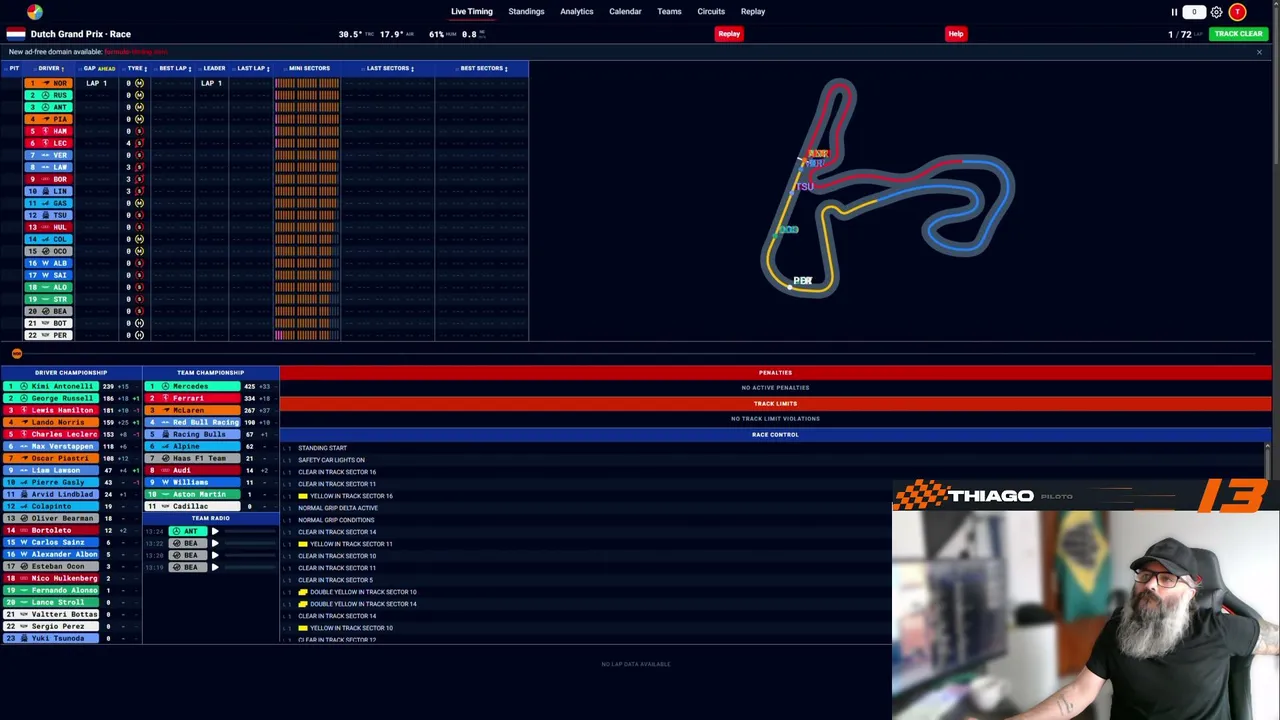Click Mercedes logo in team championship list

tap(166, 386)
